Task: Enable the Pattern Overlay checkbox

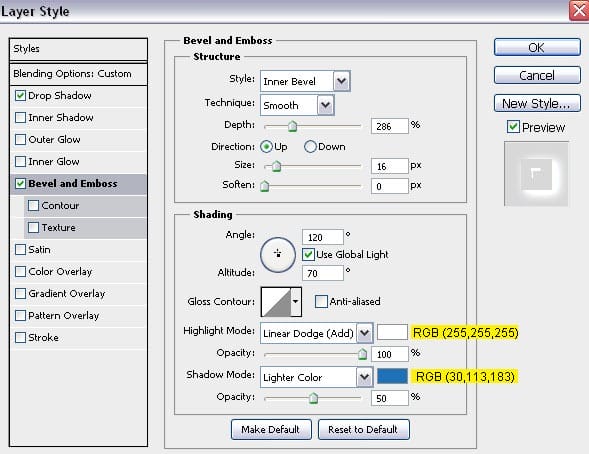Action: 20,315
